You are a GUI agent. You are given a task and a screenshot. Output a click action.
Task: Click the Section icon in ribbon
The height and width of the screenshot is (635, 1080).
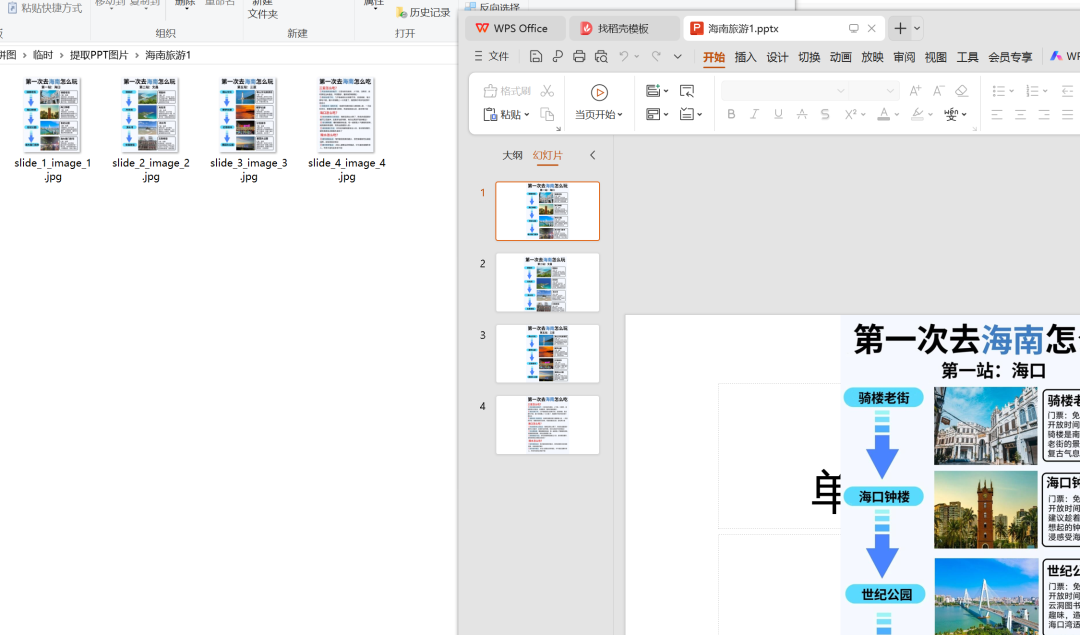pyautogui.click(x=687, y=114)
